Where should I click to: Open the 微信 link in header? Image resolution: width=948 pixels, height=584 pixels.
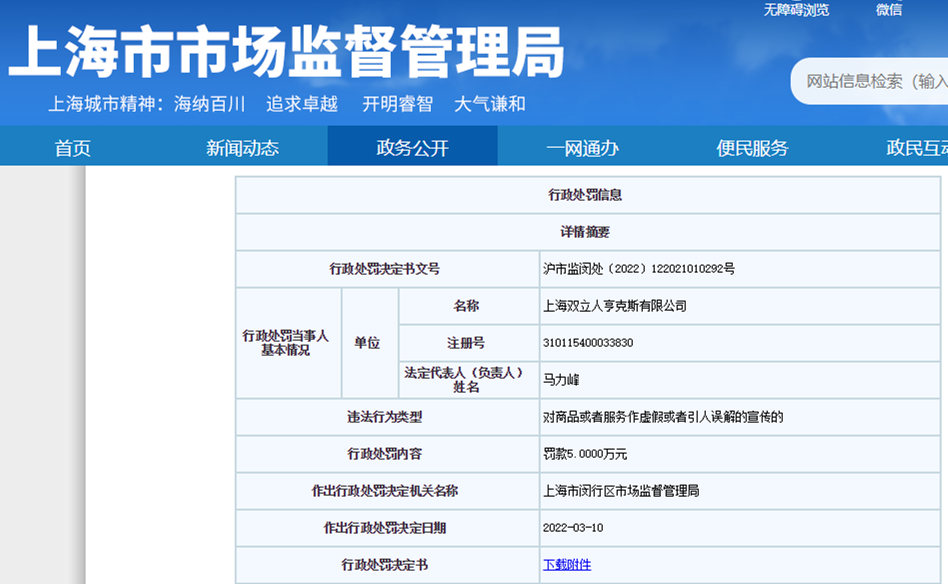pyautogui.click(x=889, y=10)
